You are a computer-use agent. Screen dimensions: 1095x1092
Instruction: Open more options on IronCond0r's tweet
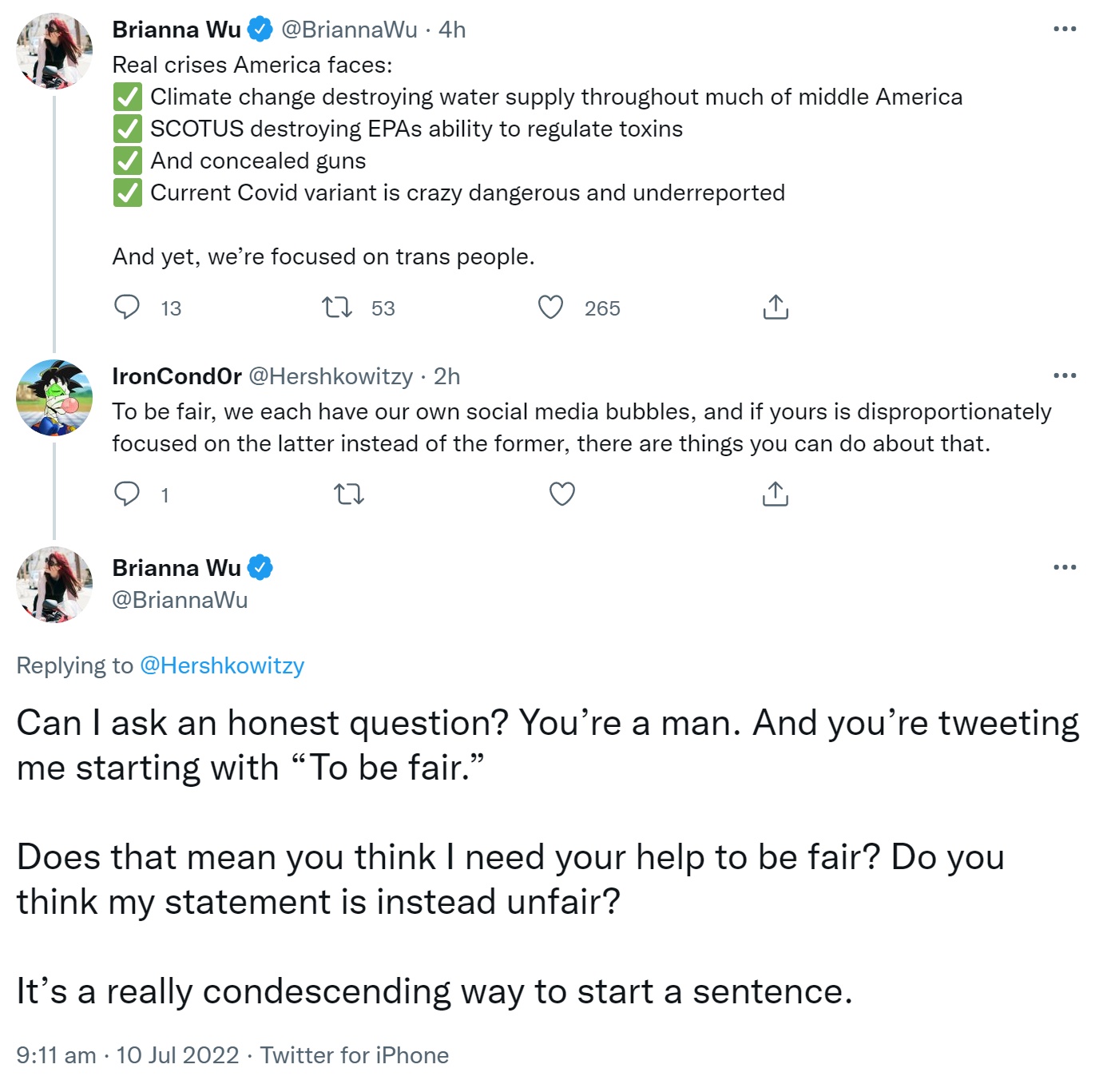(x=1065, y=376)
